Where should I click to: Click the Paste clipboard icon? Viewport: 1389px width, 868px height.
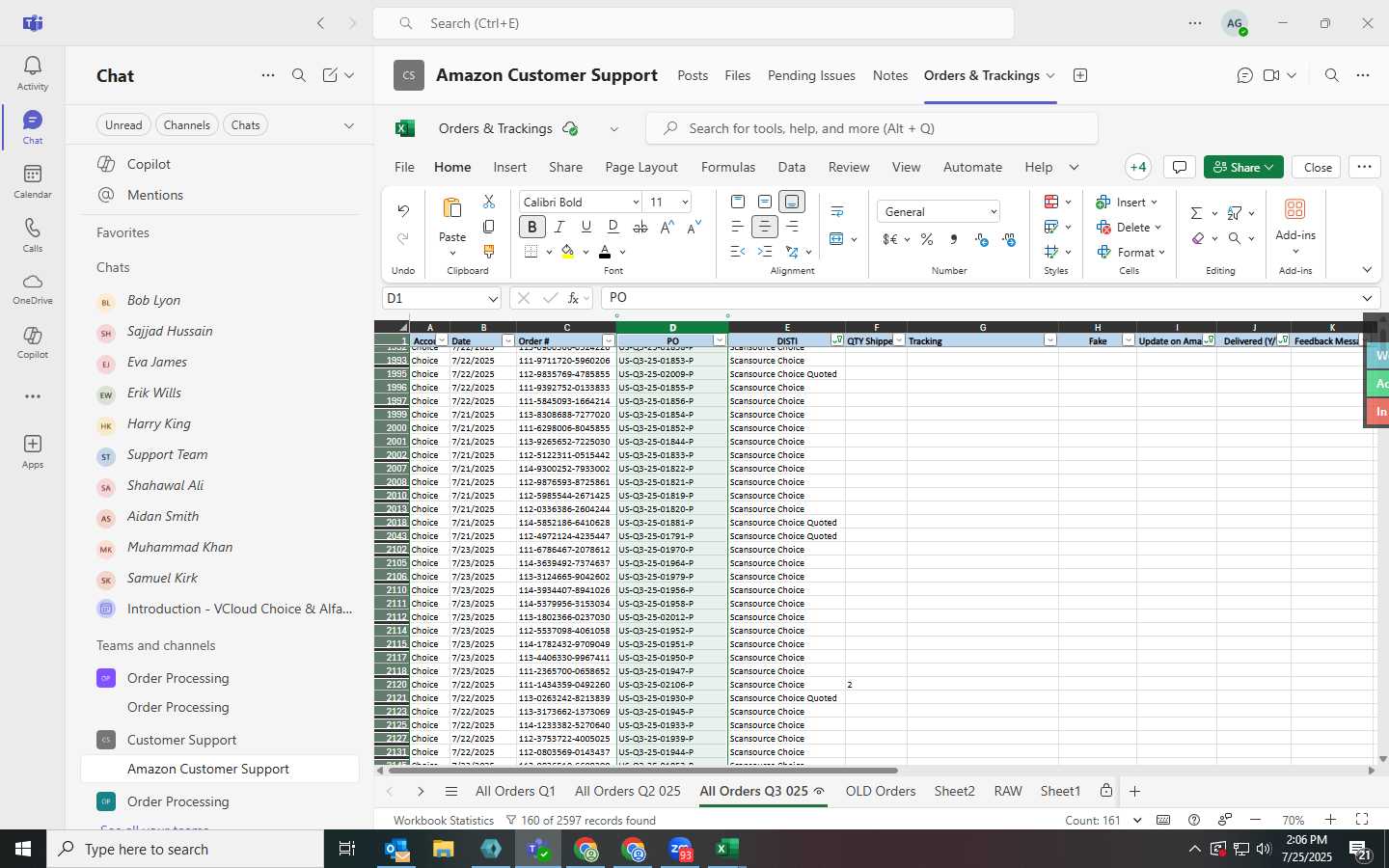click(x=452, y=208)
